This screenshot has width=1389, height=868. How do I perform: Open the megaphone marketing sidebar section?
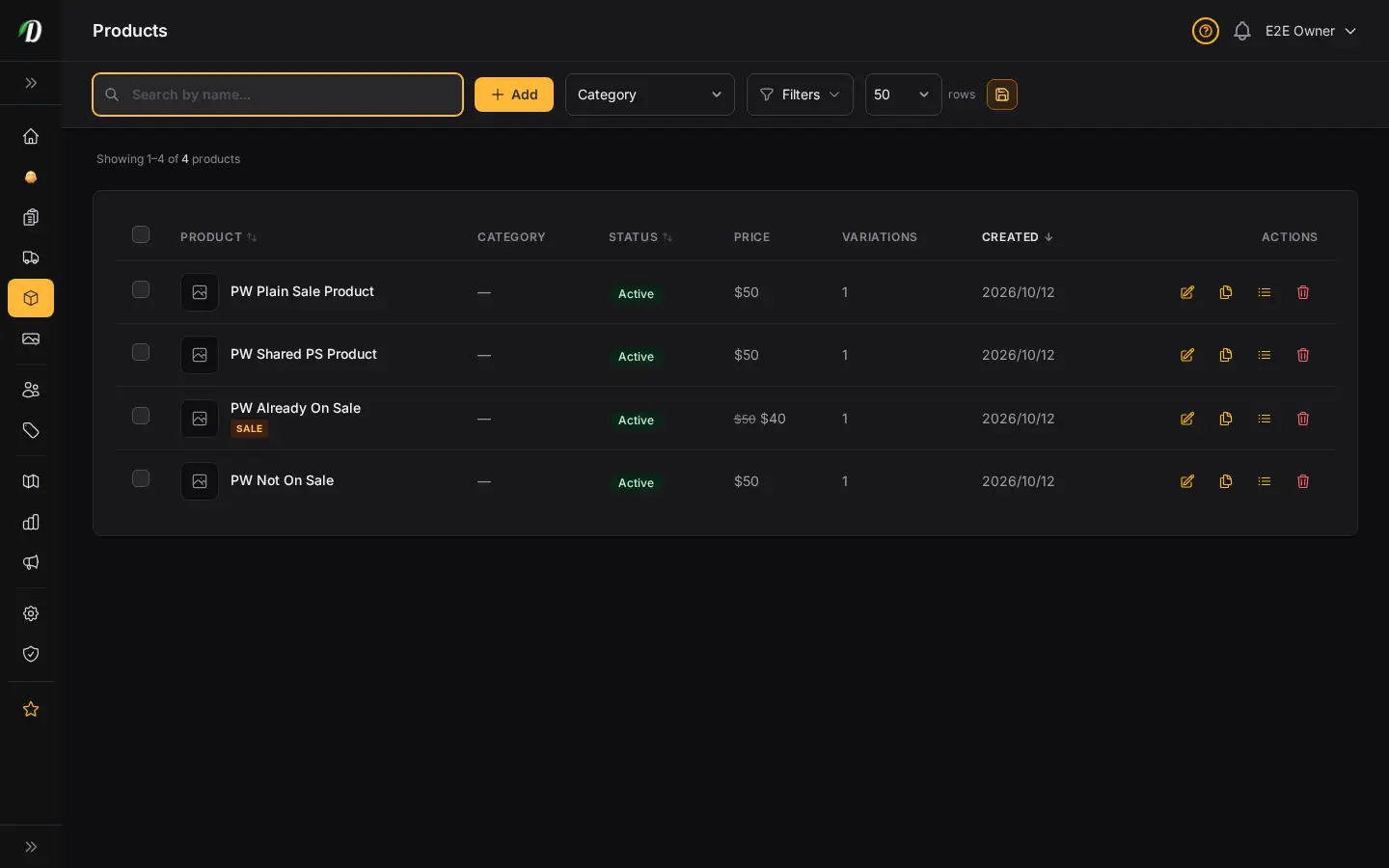[x=31, y=562]
